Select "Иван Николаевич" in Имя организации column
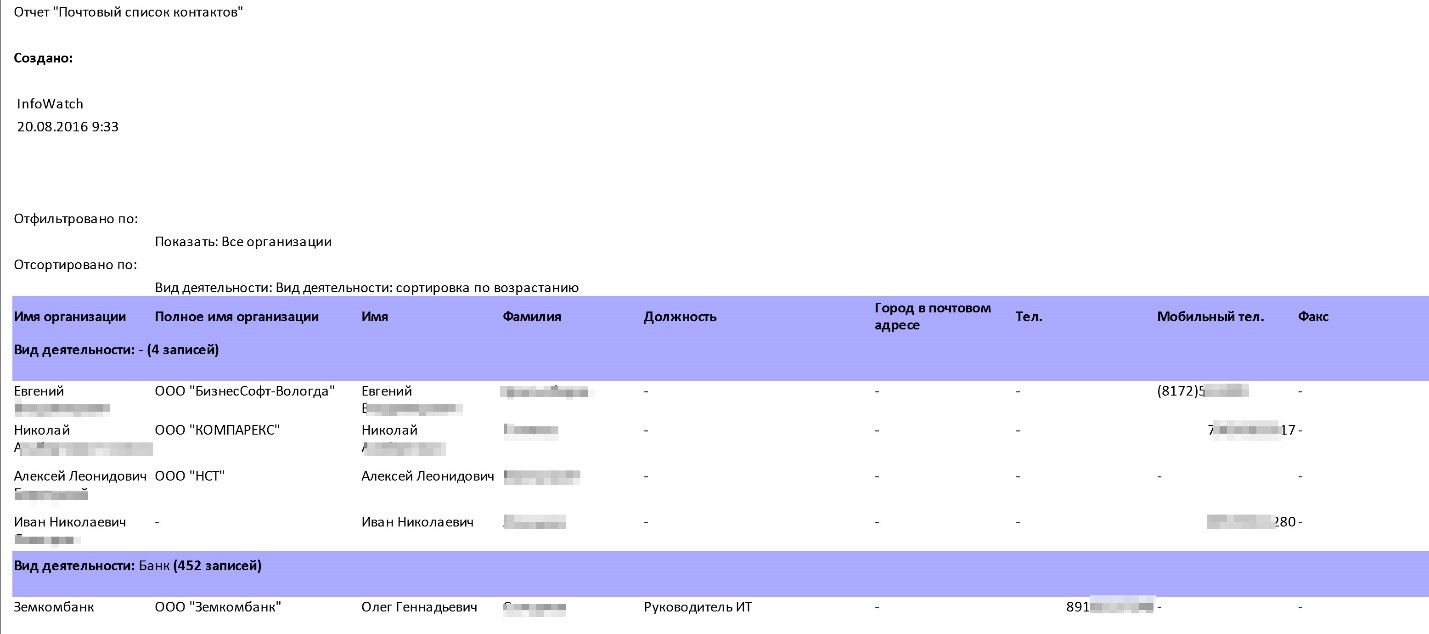 [x=71, y=522]
